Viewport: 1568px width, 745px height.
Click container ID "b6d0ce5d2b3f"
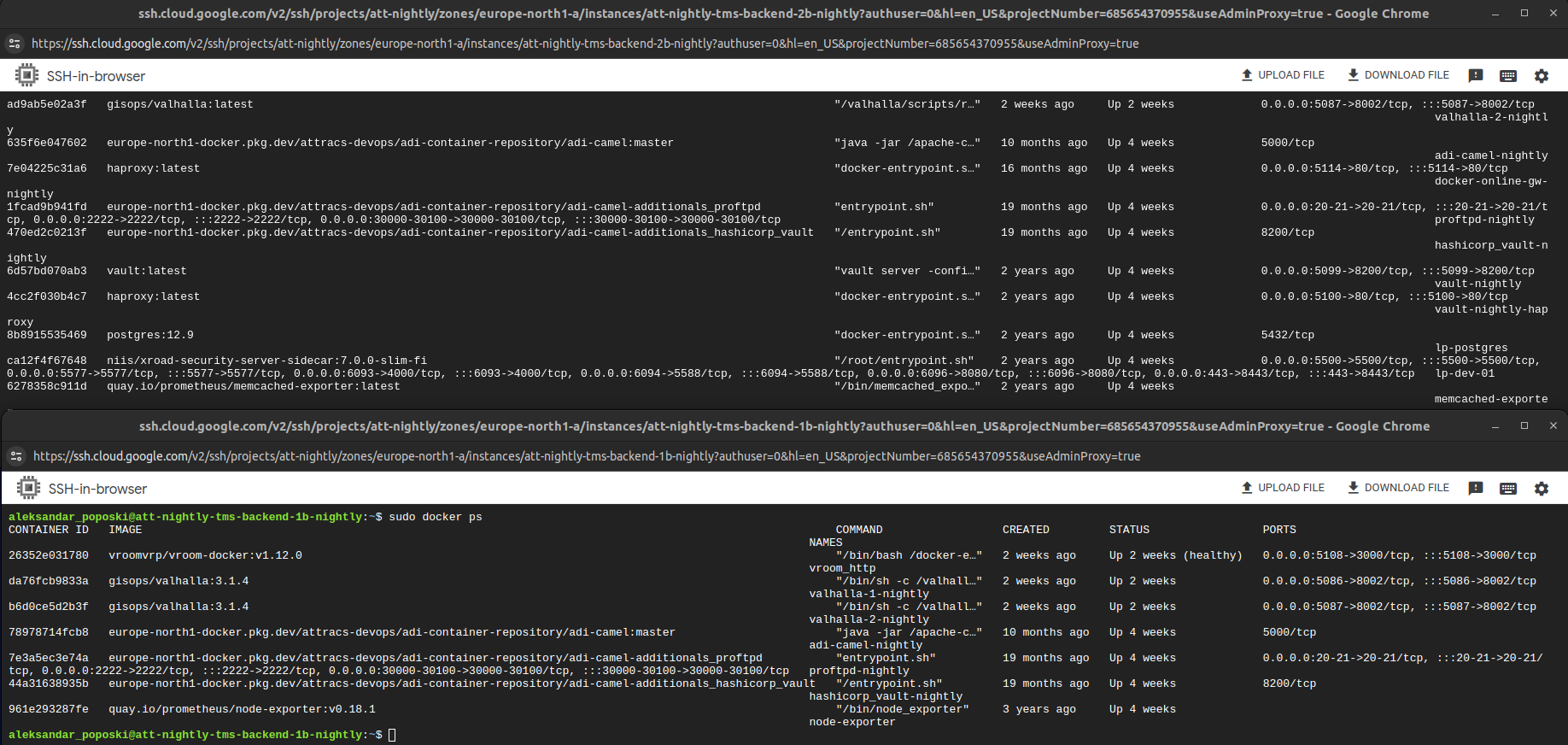(x=49, y=607)
